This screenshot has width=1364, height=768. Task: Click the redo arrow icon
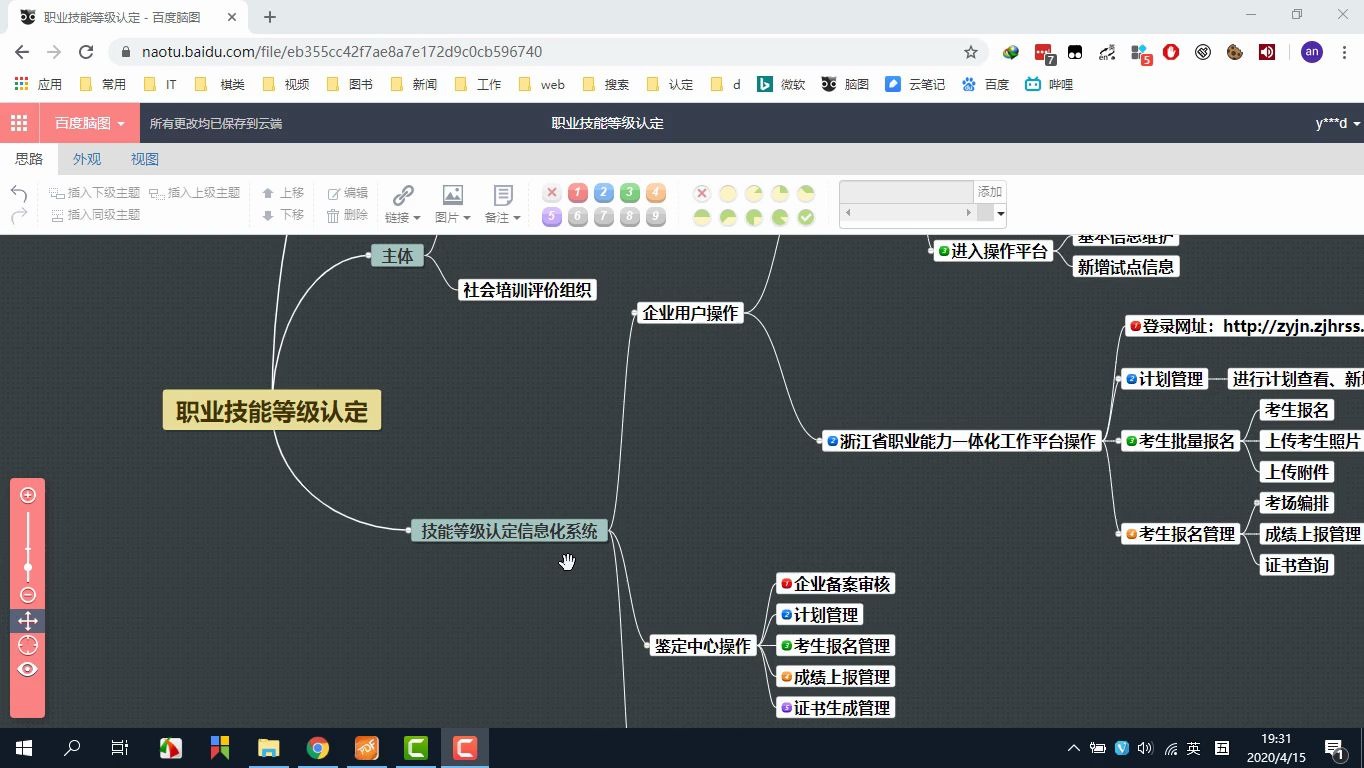click(19, 215)
